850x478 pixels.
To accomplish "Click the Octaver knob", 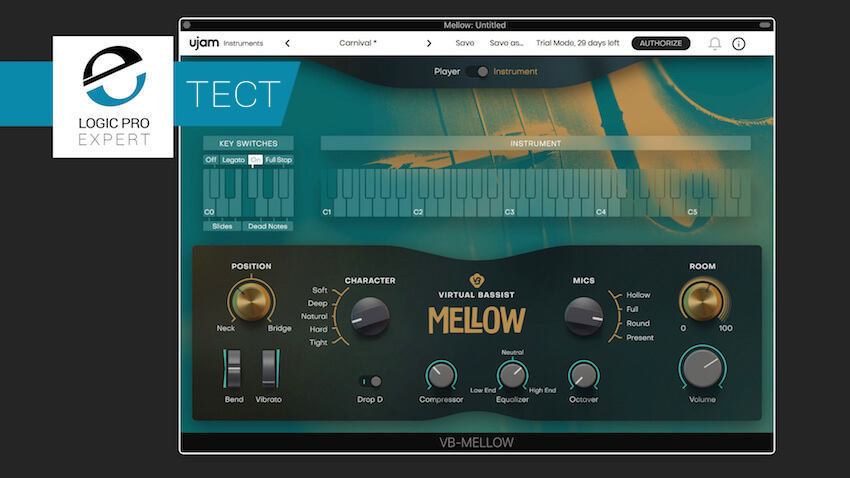I will click(x=583, y=375).
